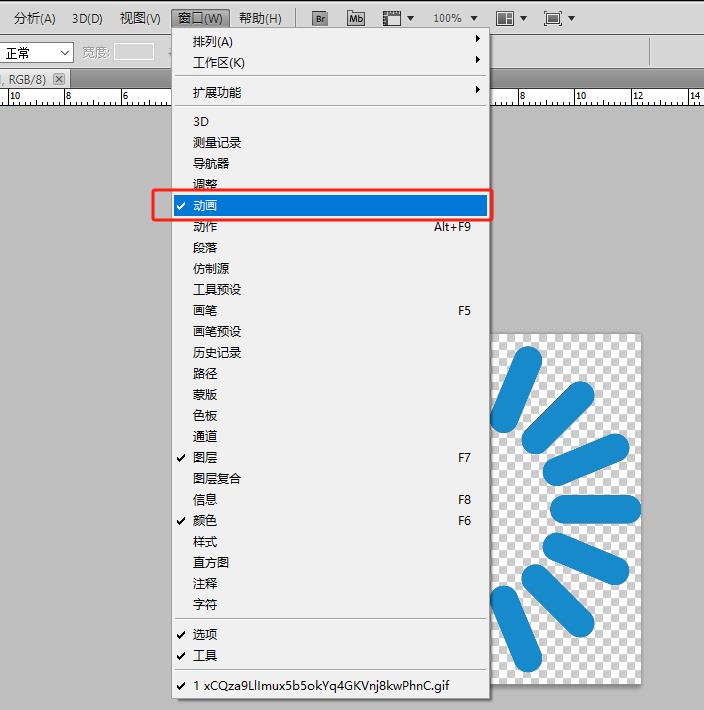Expand the view extras dropdown arrow
Screen dimensions: 704x710
point(411,19)
